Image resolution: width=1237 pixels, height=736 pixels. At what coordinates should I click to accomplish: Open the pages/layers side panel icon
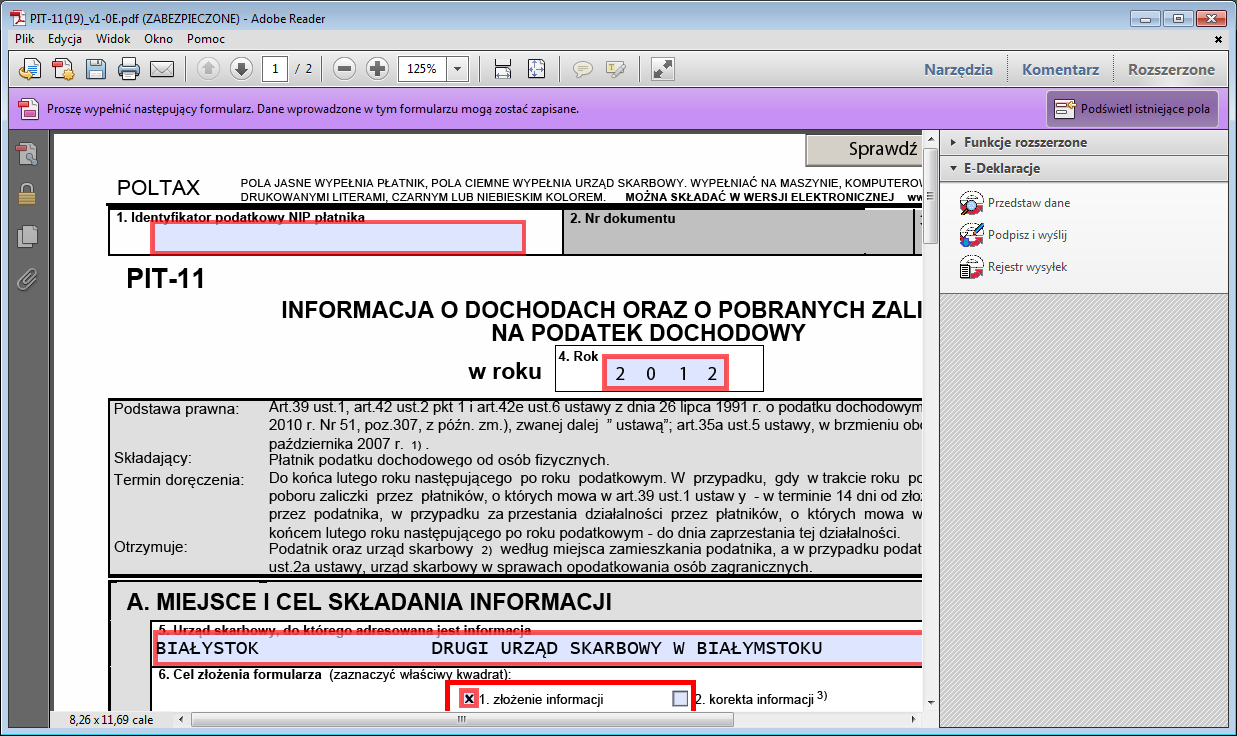27,237
